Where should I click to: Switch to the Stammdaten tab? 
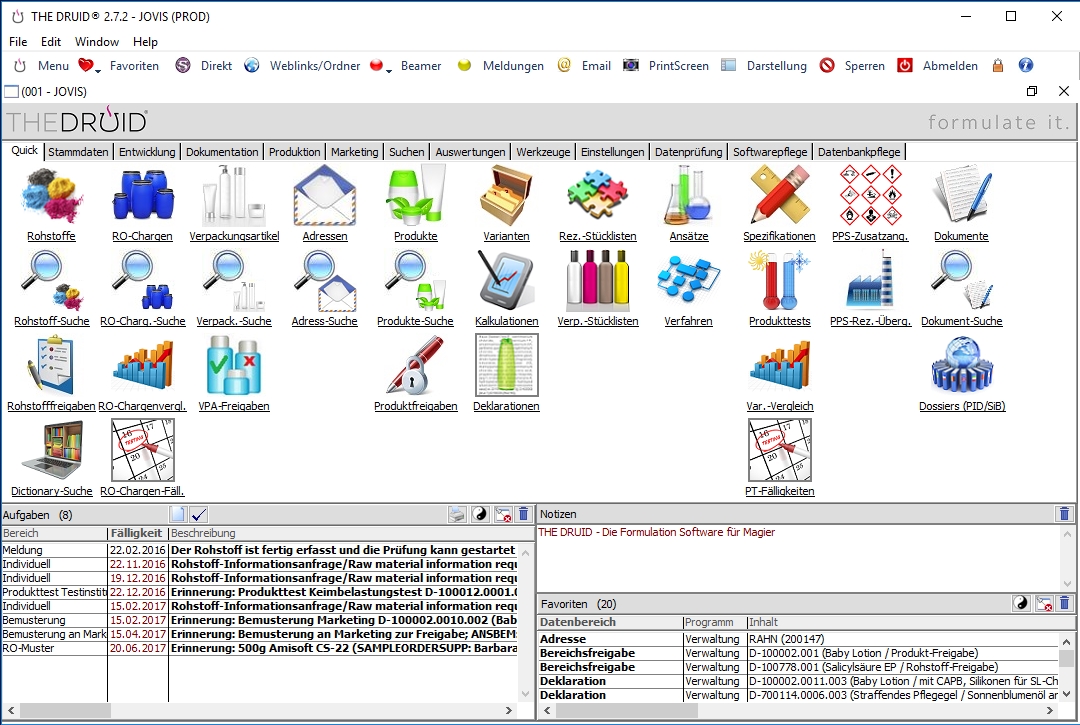78,152
